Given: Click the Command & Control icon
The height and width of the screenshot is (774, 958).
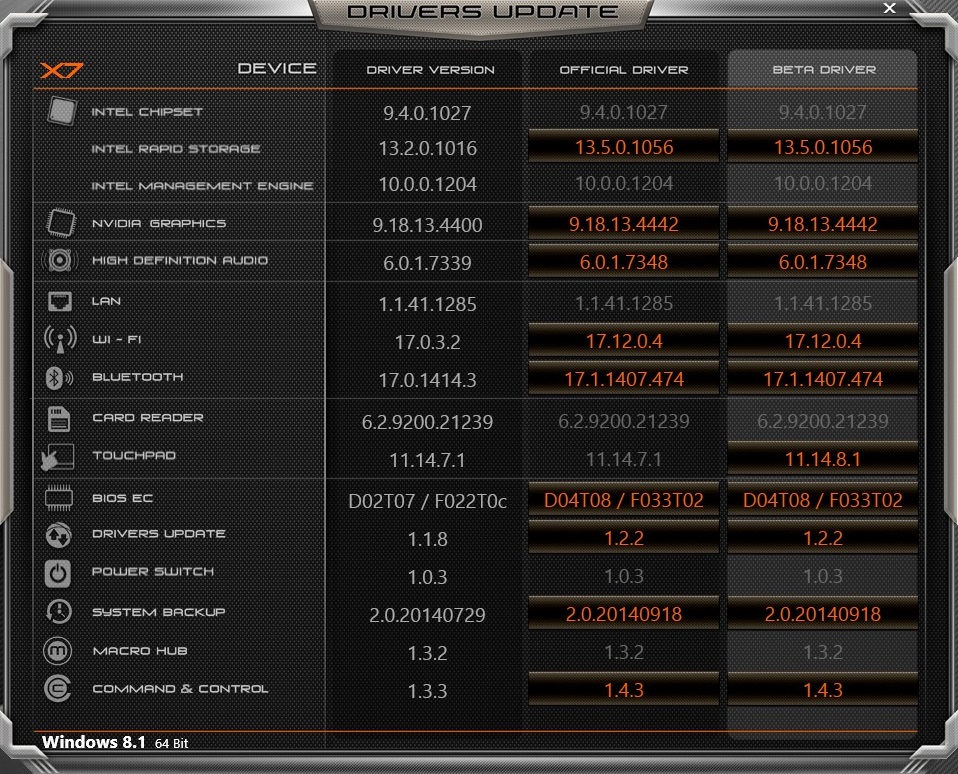Looking at the screenshot, I should (58, 689).
